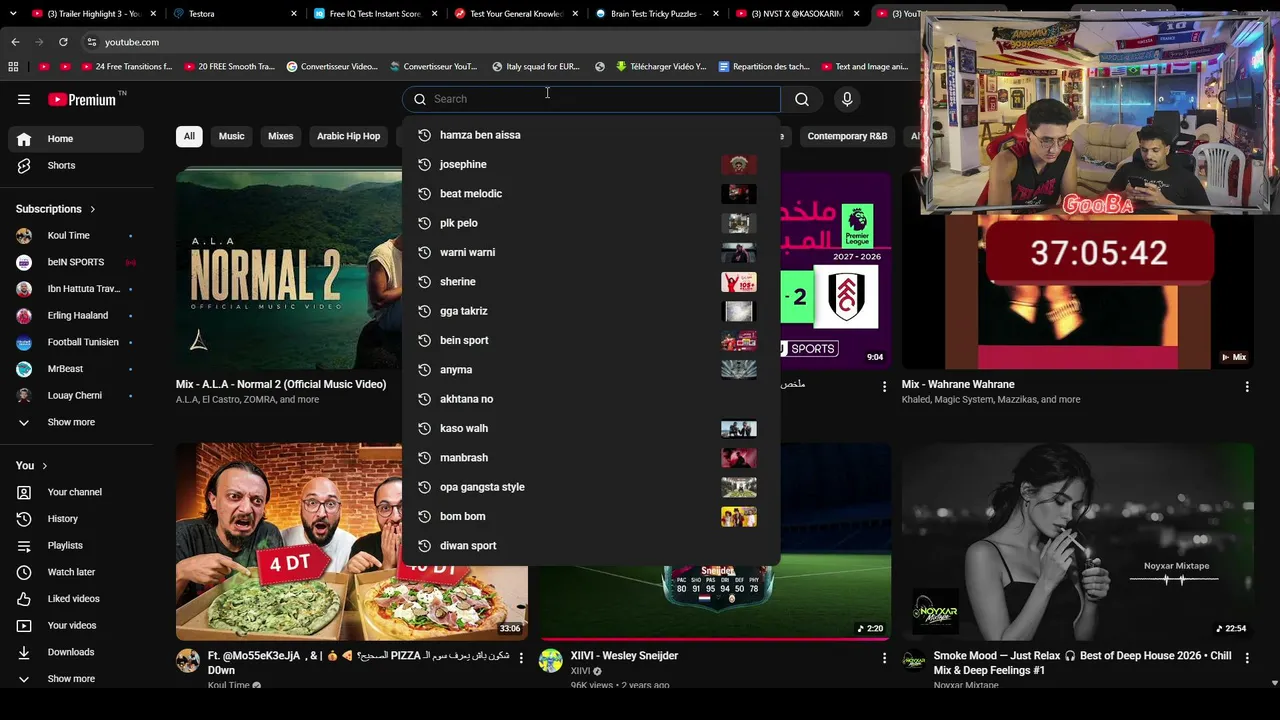Open options menu for XIIVI - Wesley Sneijder

point(884,658)
